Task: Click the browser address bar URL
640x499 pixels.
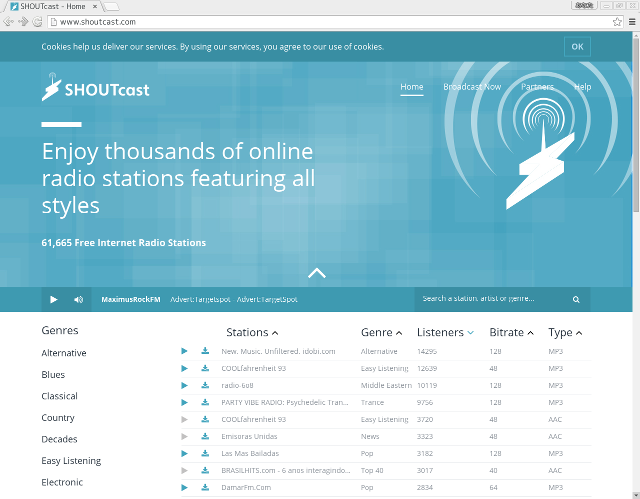Action: [98, 22]
